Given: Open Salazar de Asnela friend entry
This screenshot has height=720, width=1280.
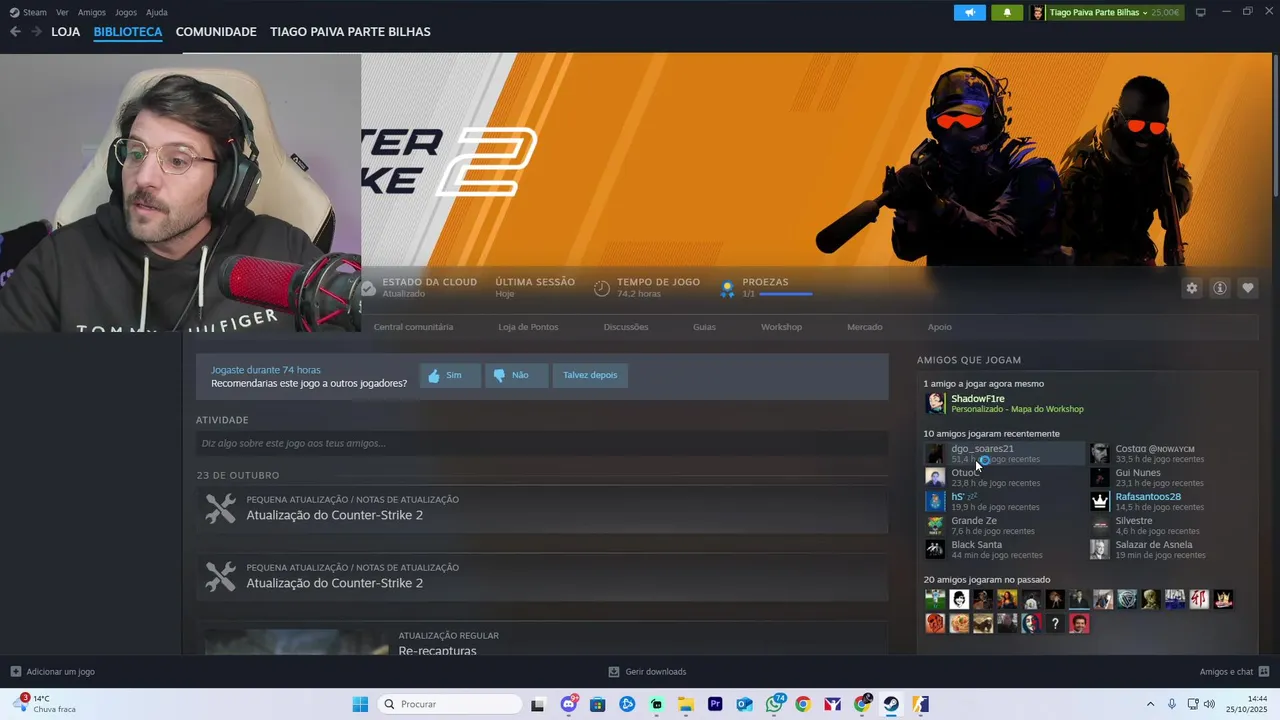Looking at the screenshot, I should coord(1150,549).
